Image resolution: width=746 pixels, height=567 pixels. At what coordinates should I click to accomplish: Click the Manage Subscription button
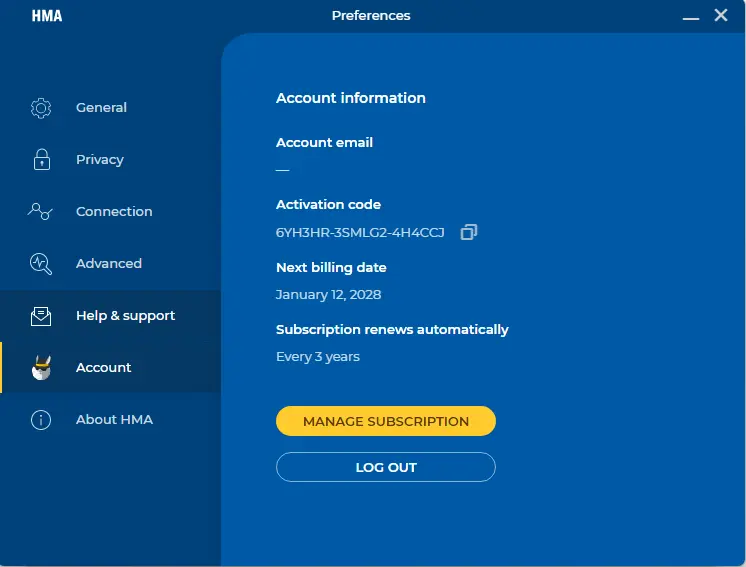pyautogui.click(x=386, y=421)
